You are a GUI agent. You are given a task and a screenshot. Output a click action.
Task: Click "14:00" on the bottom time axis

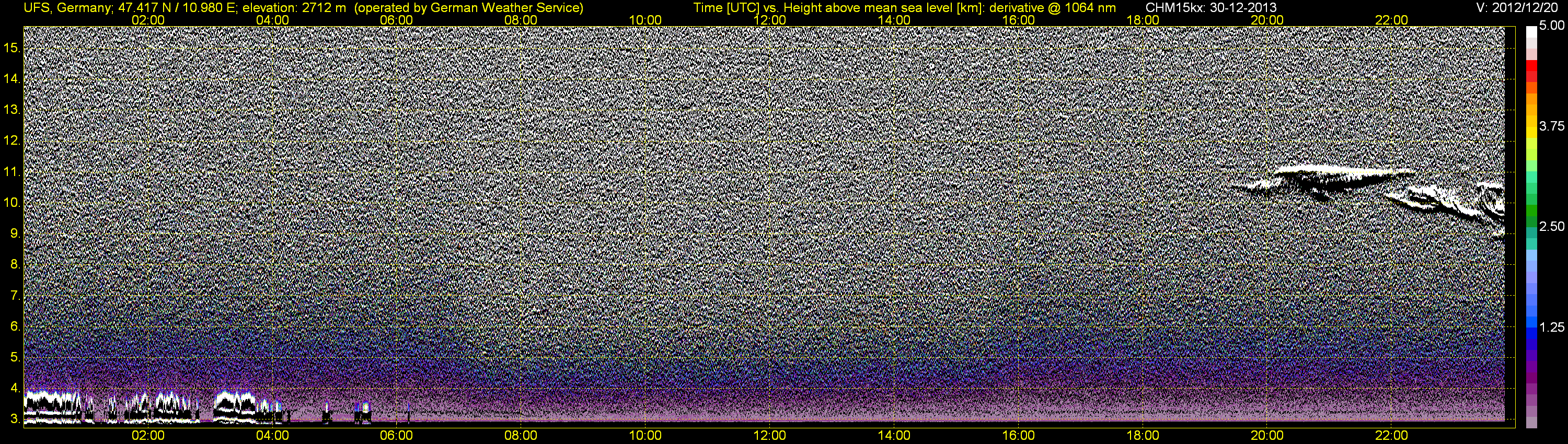[x=894, y=436]
